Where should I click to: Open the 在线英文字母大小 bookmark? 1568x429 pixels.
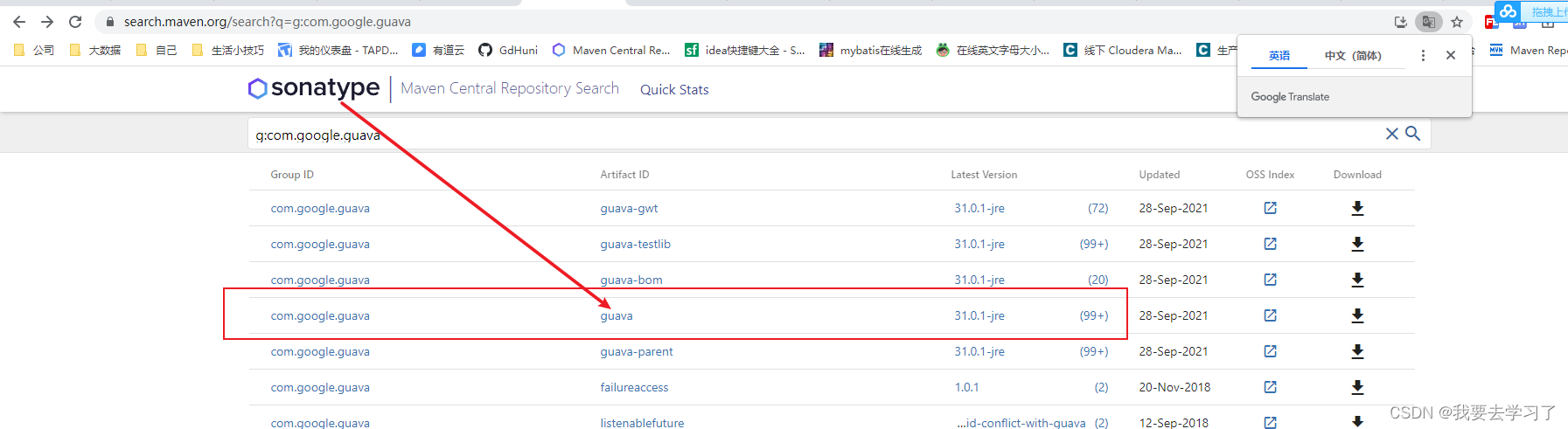pos(993,50)
